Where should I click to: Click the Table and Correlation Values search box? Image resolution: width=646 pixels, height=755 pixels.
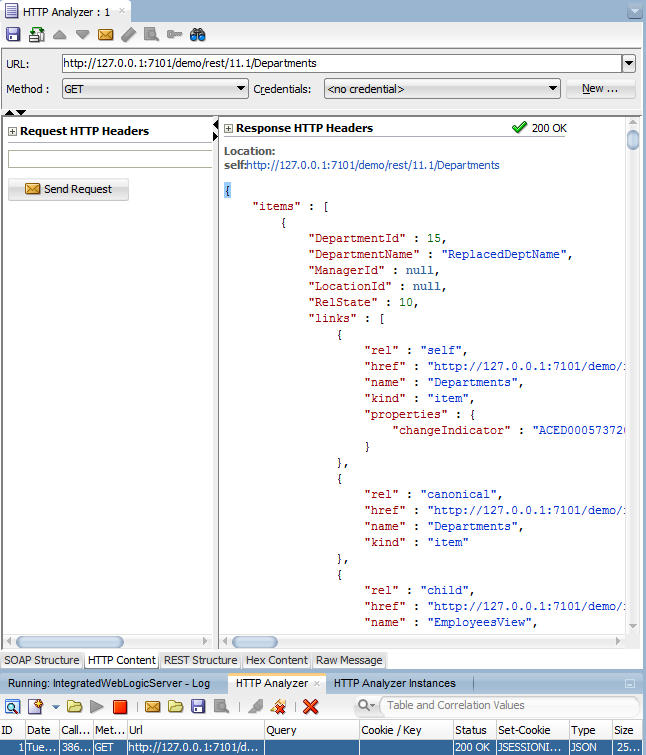click(508, 705)
